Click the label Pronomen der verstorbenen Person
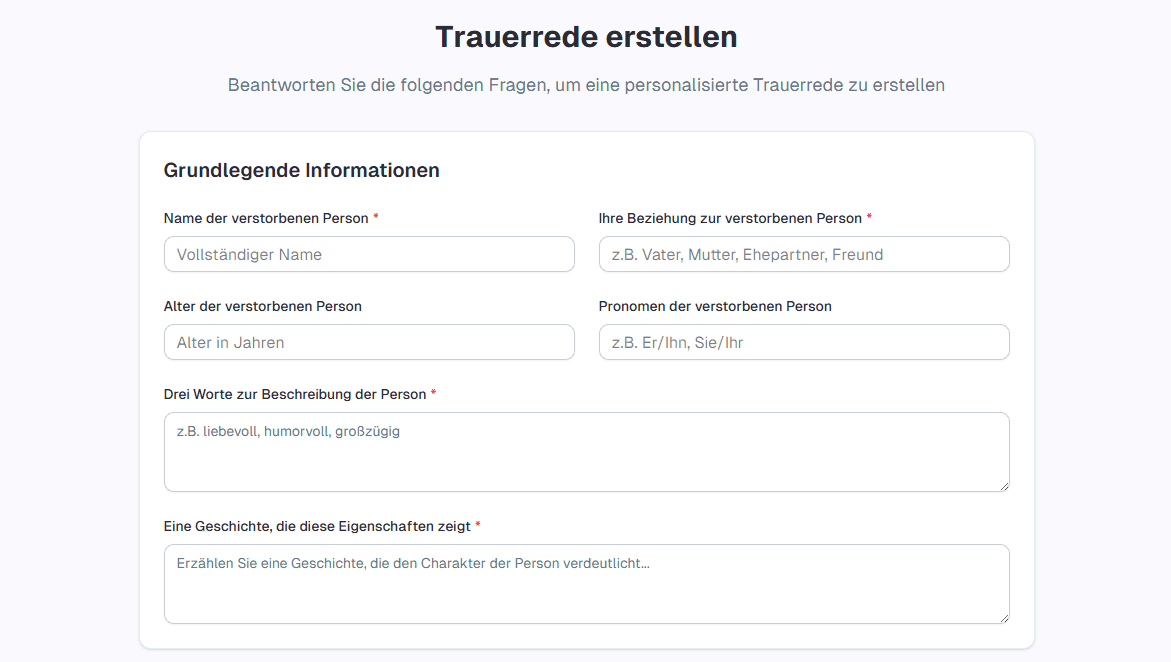1171x662 pixels. coord(713,306)
